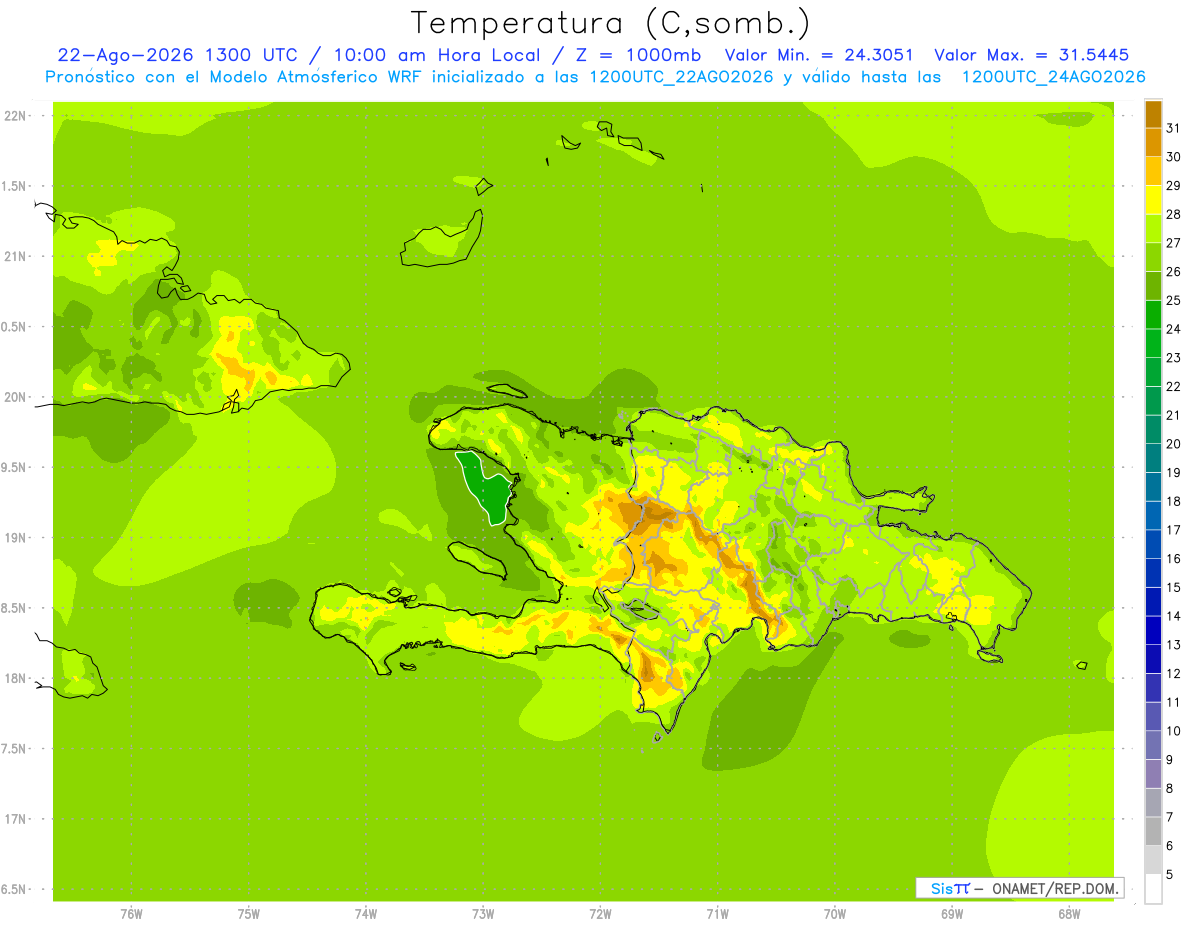Click the teal color bar segment between 19 and 20
This screenshot has width=1200, height=927.
pyautogui.click(x=1153, y=458)
